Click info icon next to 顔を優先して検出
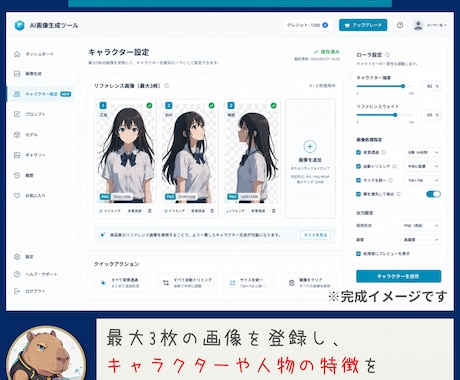 pos(398,194)
